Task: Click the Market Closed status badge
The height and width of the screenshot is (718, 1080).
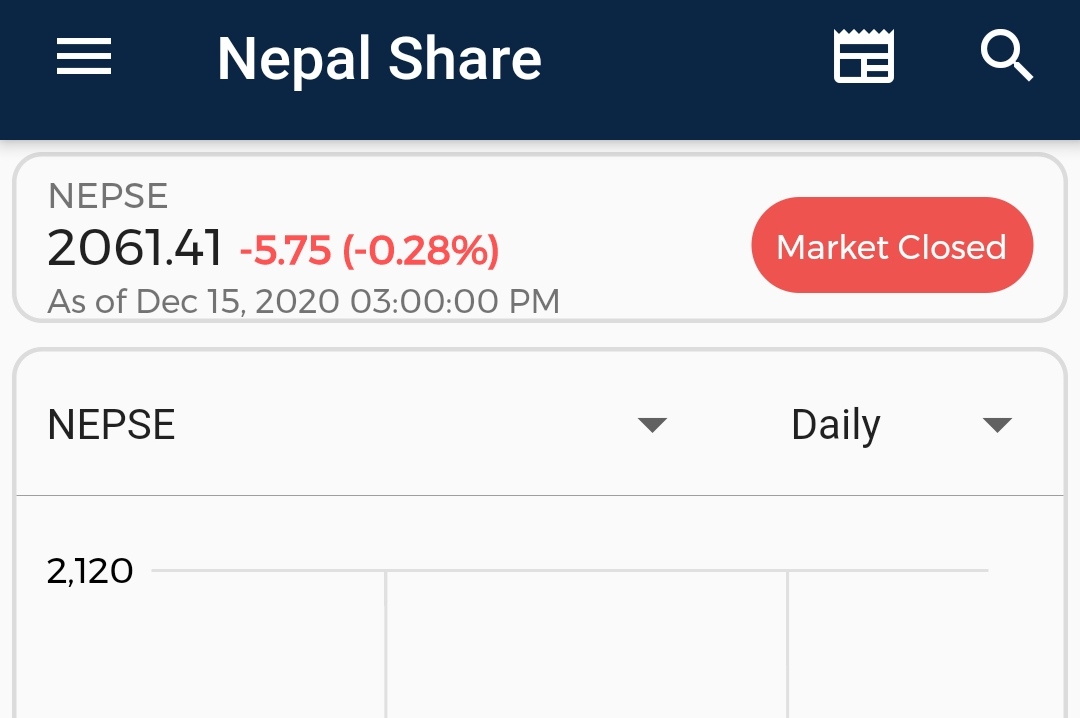Action: click(892, 245)
